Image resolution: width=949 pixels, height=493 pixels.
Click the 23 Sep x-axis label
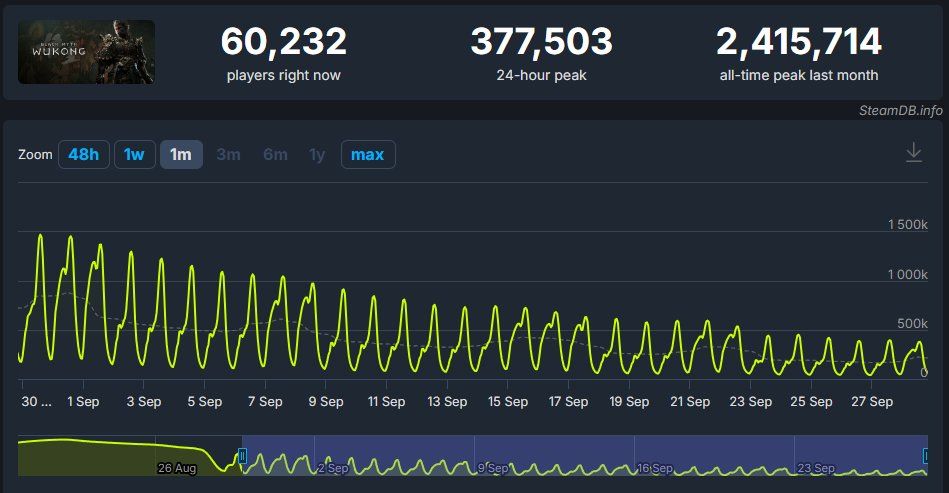click(750, 402)
